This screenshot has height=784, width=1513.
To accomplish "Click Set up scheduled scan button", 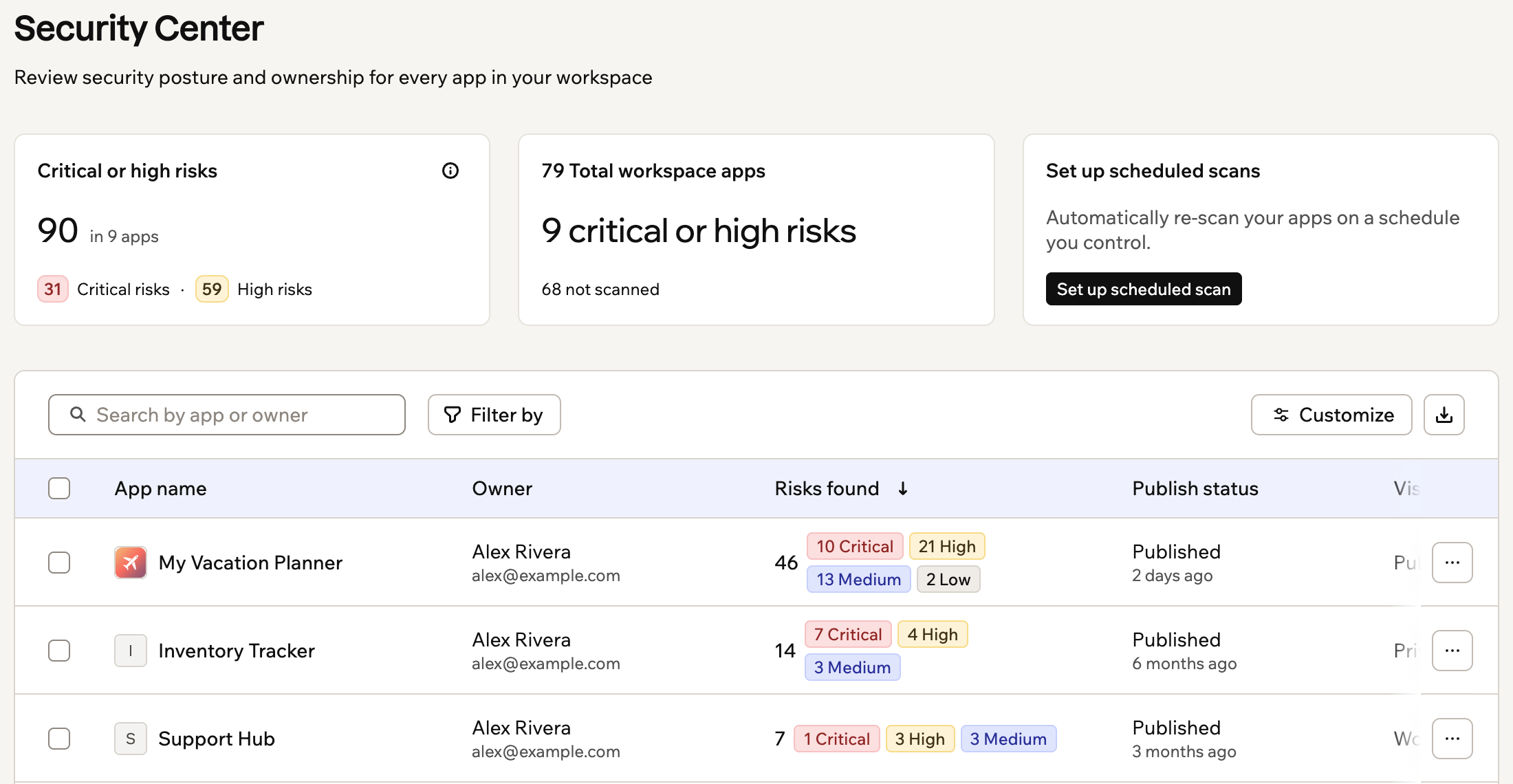I will click(x=1144, y=289).
